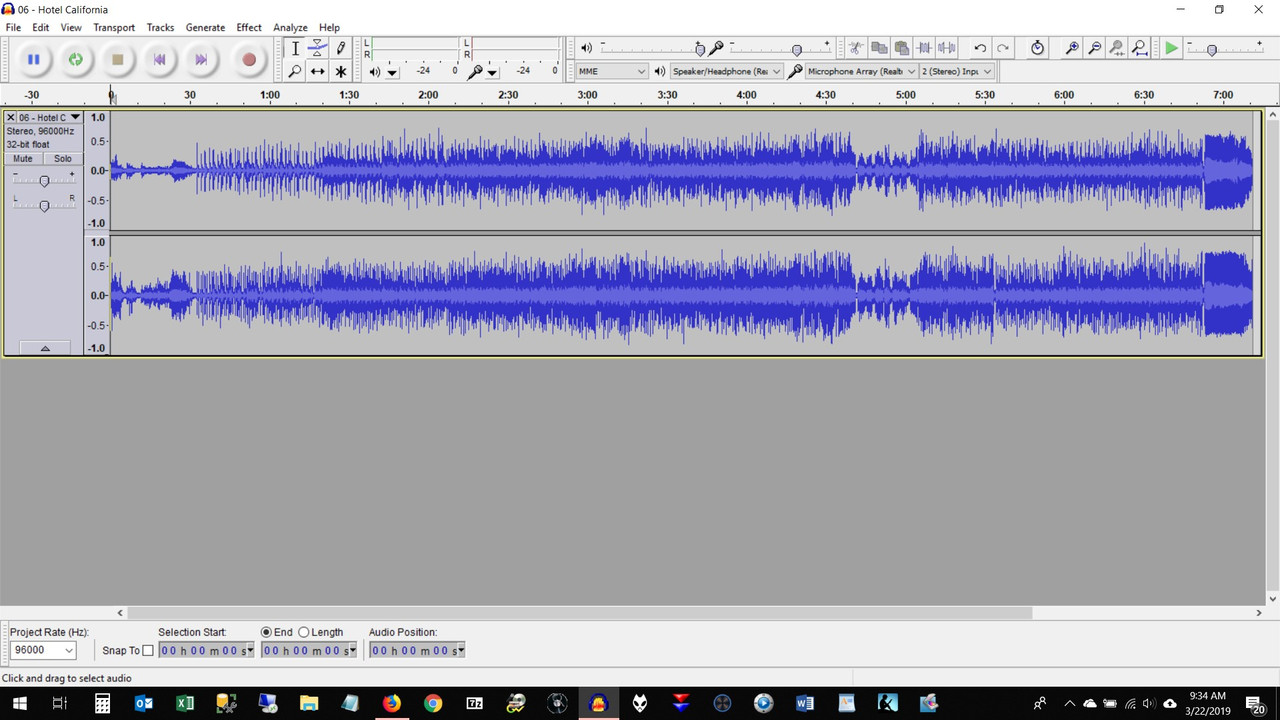The height and width of the screenshot is (720, 1280).
Task: Open the View menu
Action: (x=71, y=27)
